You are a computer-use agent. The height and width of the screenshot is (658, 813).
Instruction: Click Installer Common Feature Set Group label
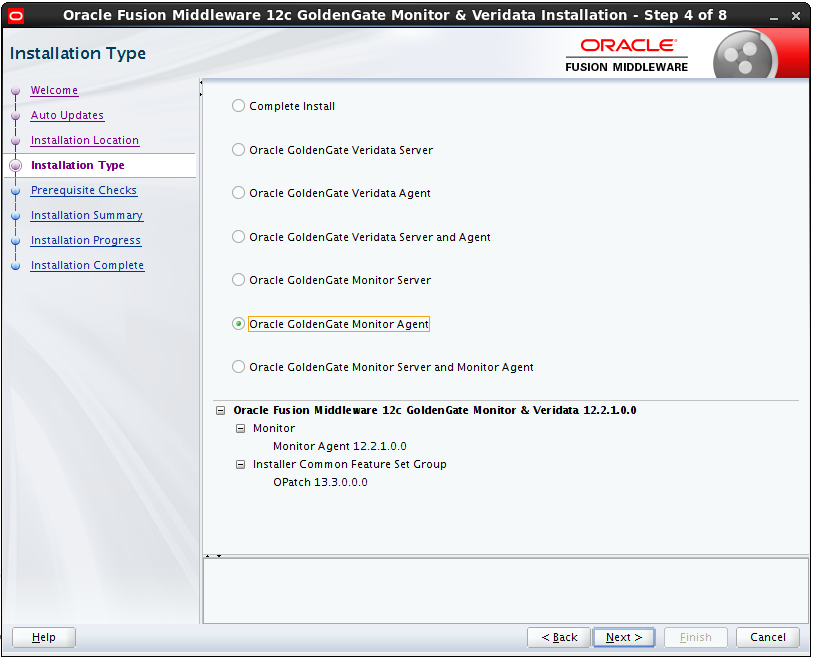(349, 464)
